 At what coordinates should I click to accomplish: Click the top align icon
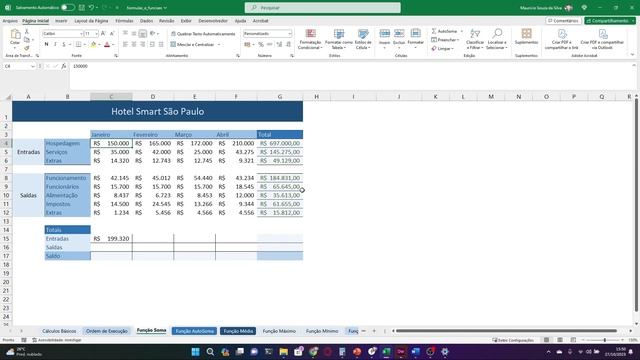(x=125, y=33)
